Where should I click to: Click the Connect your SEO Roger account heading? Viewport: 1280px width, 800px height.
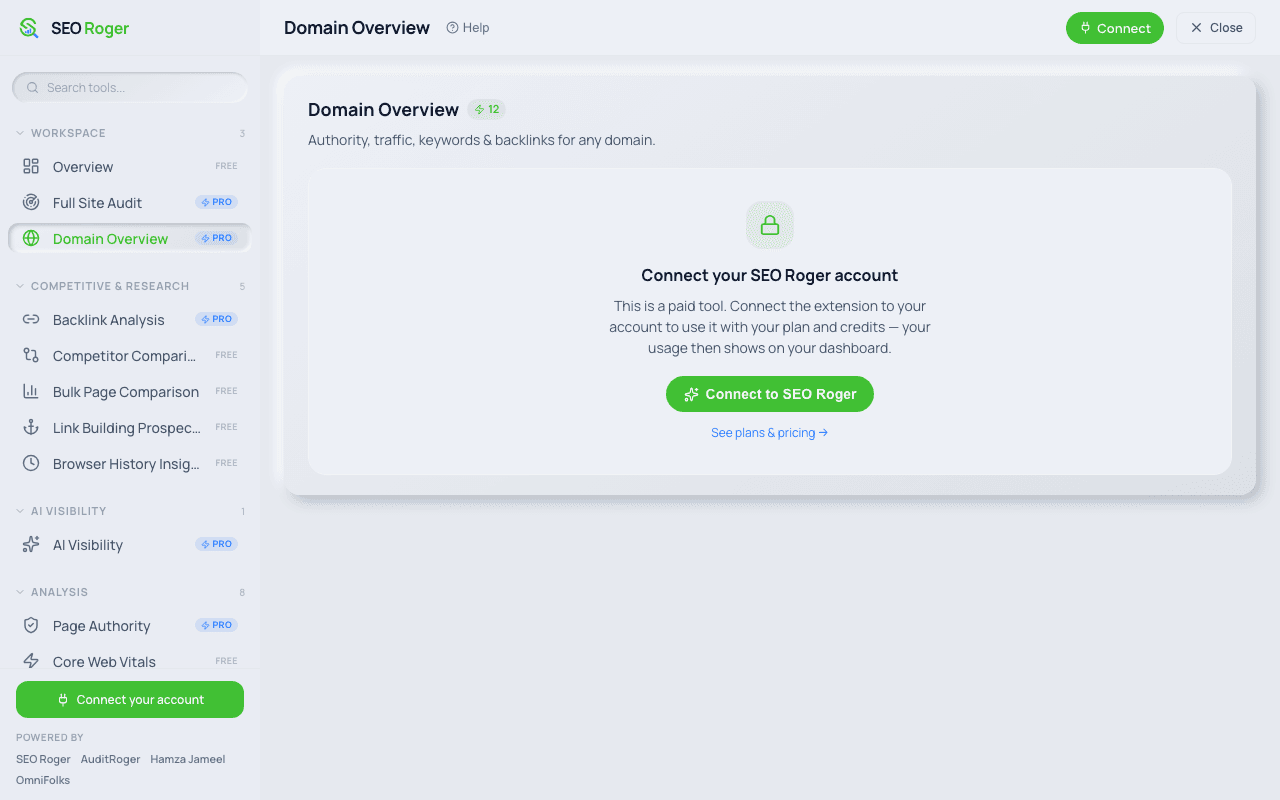pos(770,275)
